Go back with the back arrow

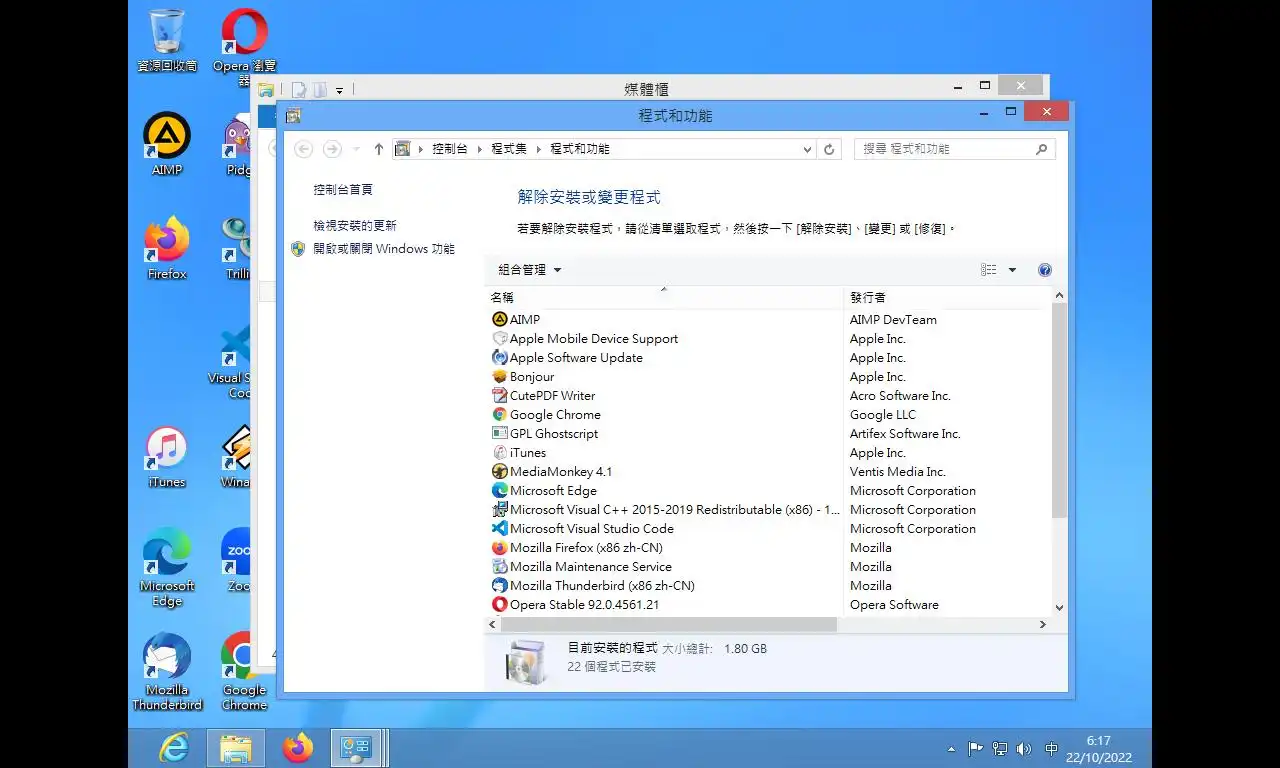[304, 149]
